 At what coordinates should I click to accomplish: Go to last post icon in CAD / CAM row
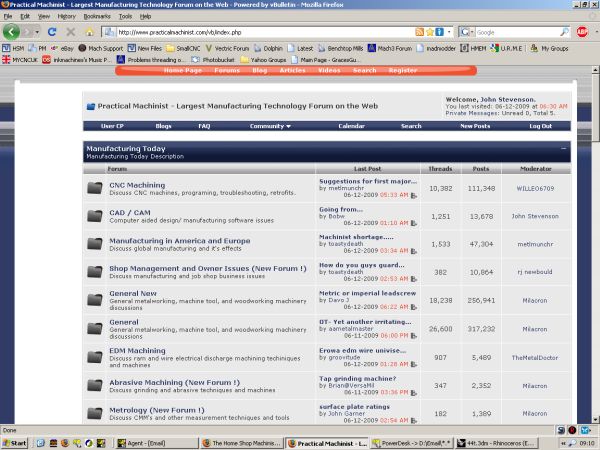point(414,223)
